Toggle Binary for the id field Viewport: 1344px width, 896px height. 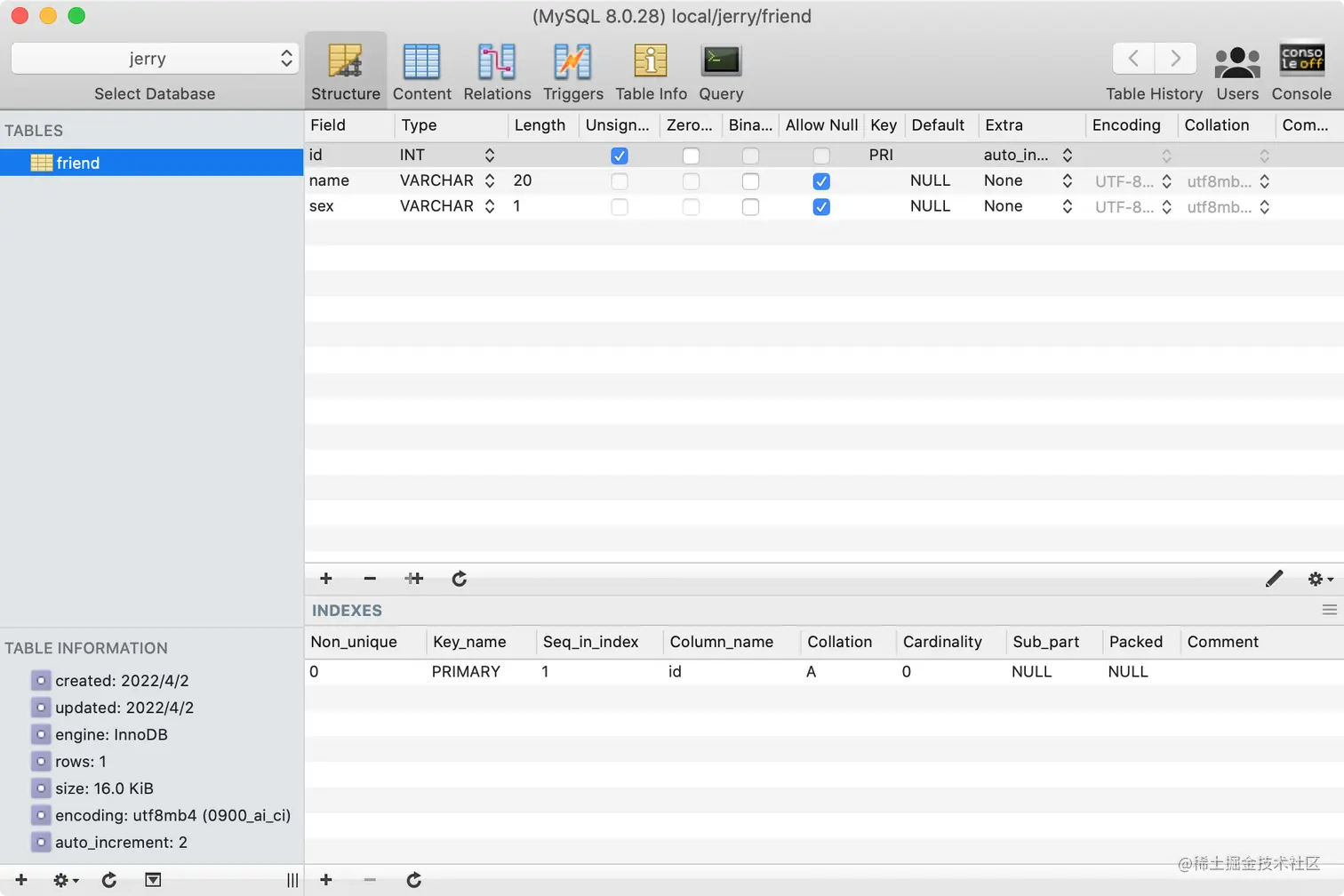point(750,156)
